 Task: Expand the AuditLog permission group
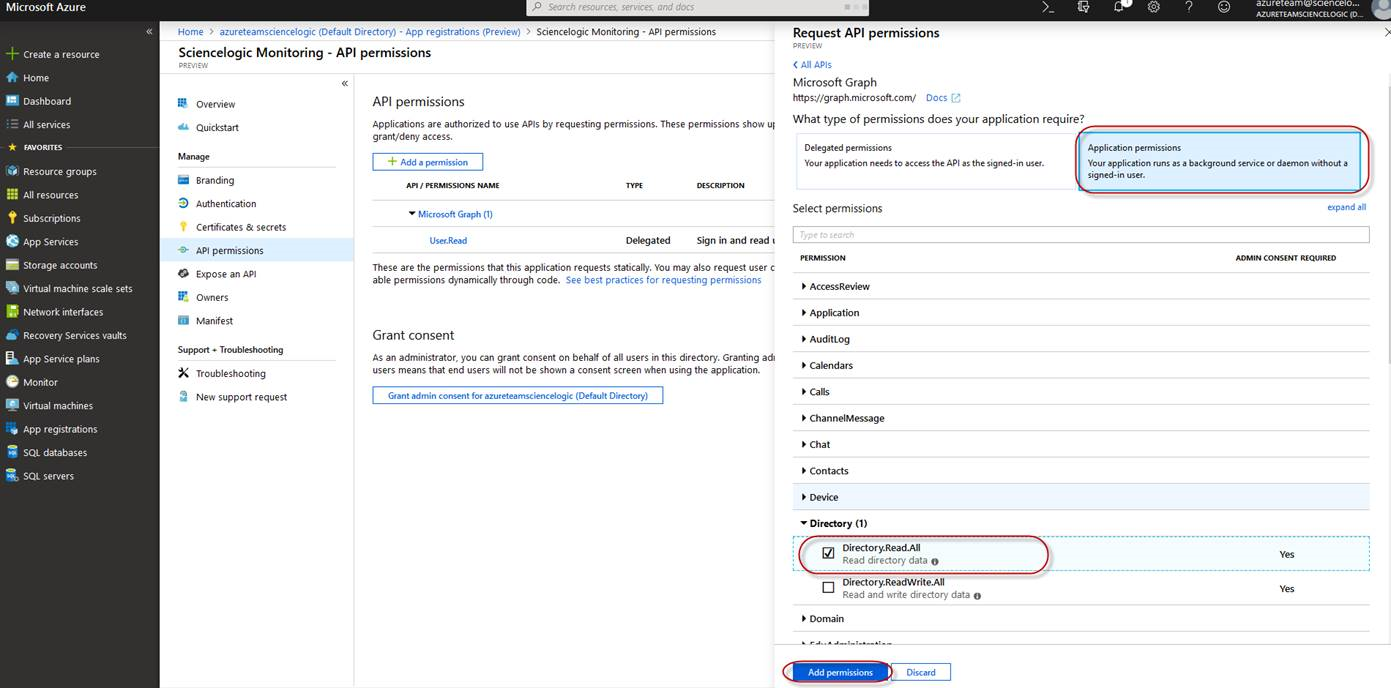(829, 339)
